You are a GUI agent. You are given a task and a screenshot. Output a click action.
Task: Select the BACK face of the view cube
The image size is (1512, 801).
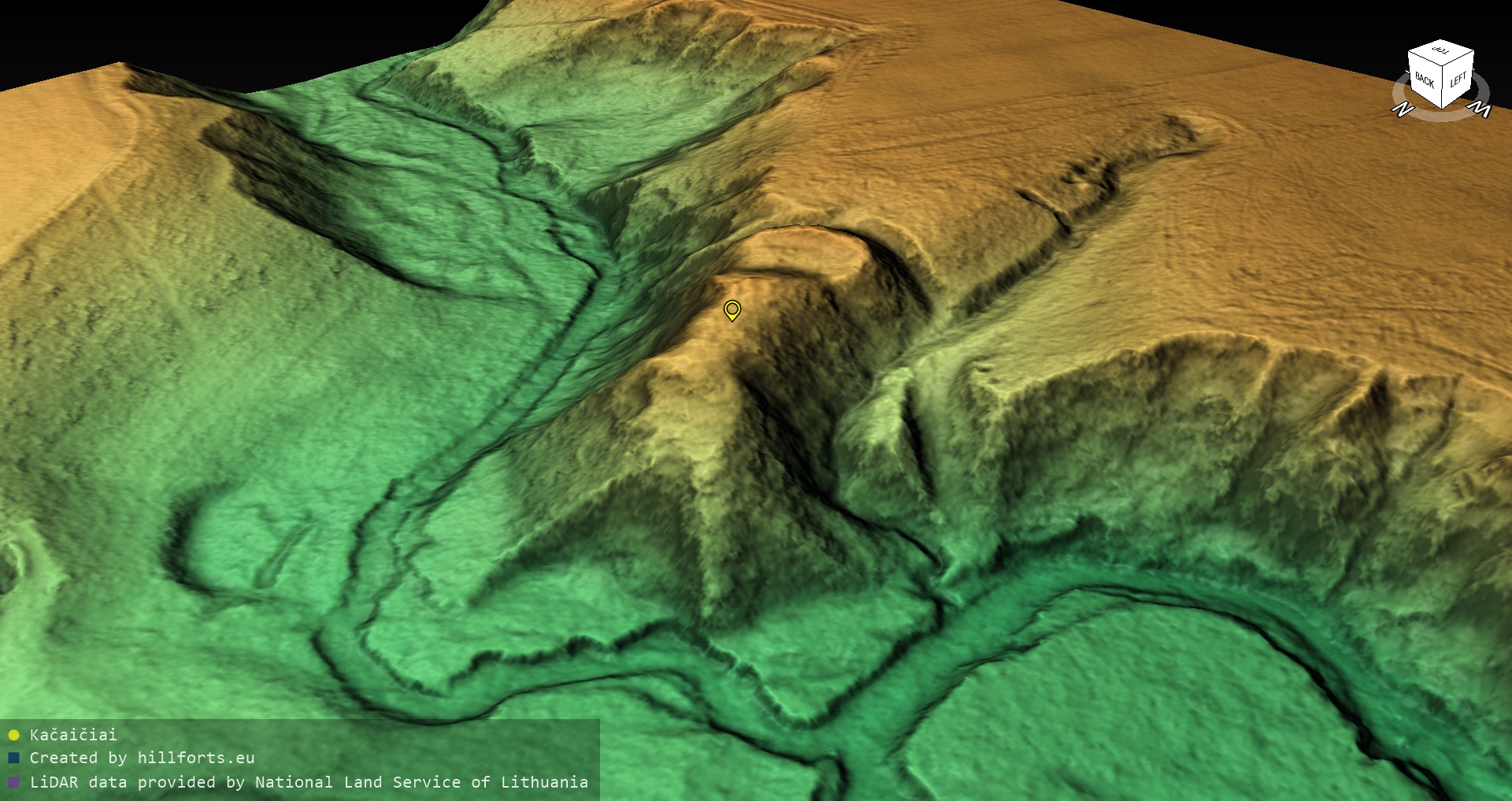(x=1424, y=80)
